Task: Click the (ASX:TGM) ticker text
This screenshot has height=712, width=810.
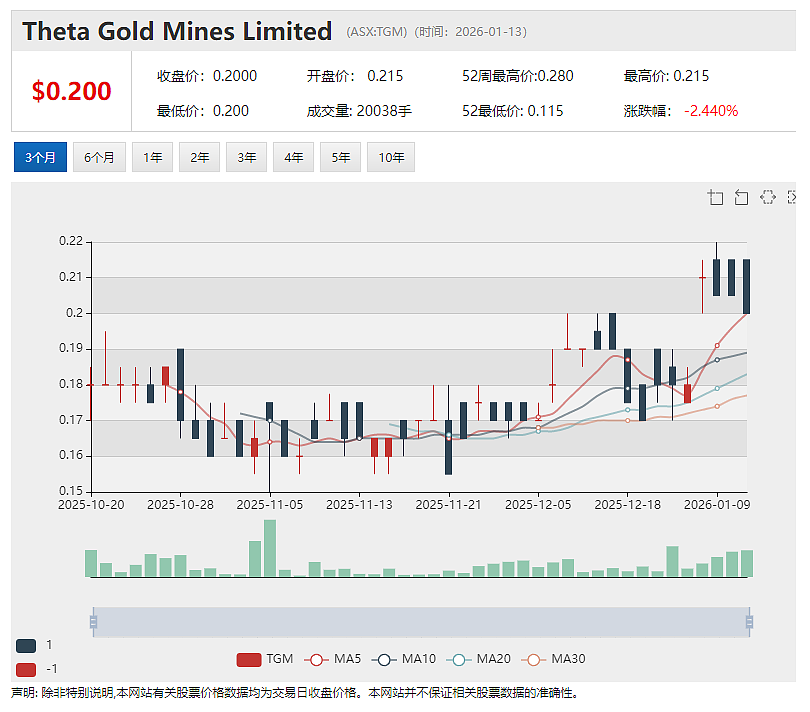Action: click(x=377, y=32)
